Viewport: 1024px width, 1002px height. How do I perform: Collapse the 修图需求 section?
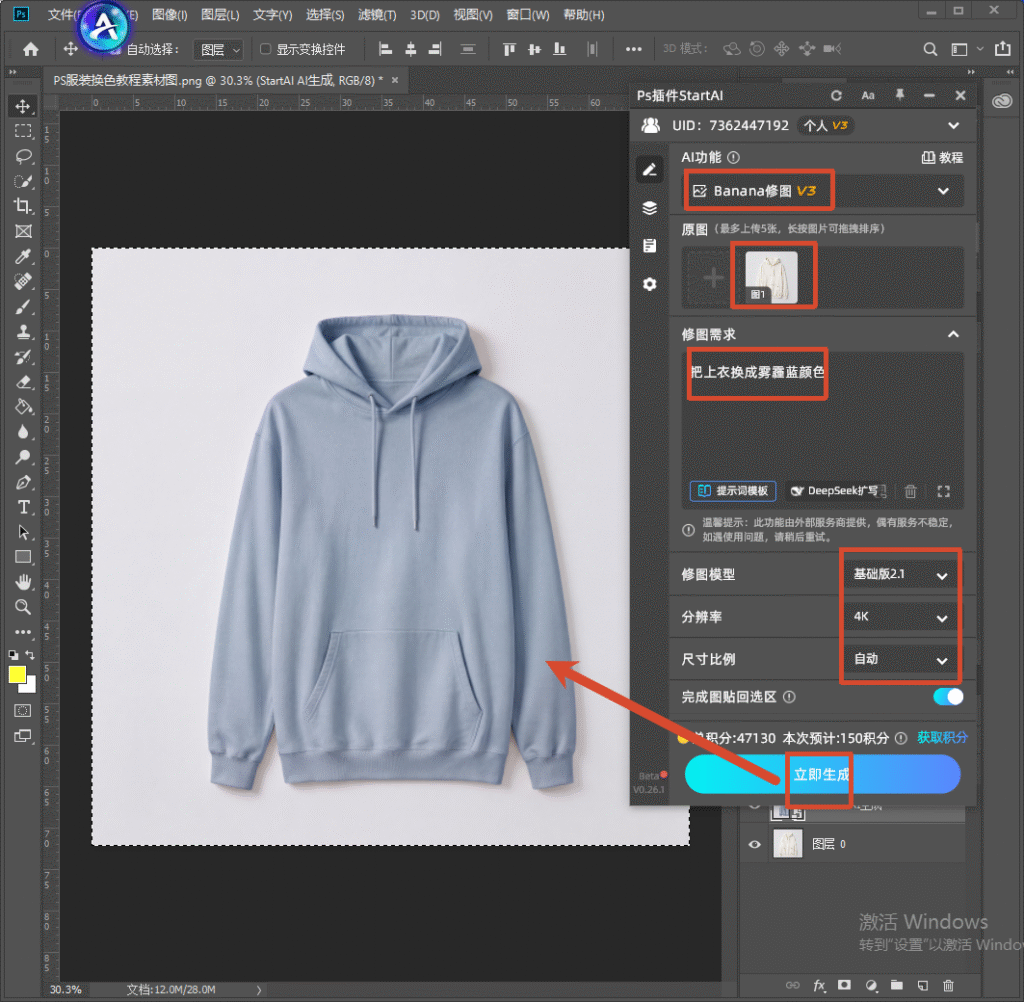click(953, 334)
